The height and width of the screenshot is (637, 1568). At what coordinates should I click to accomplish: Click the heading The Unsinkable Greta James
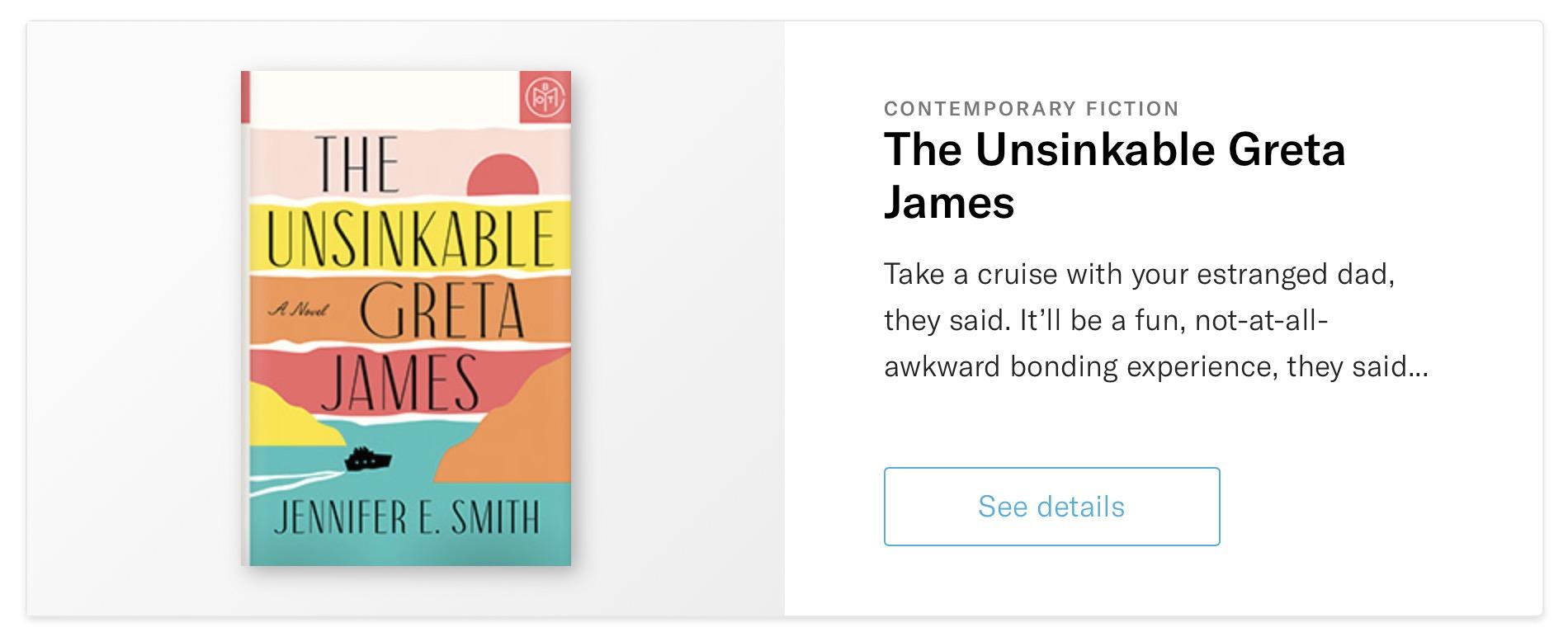(1114, 151)
